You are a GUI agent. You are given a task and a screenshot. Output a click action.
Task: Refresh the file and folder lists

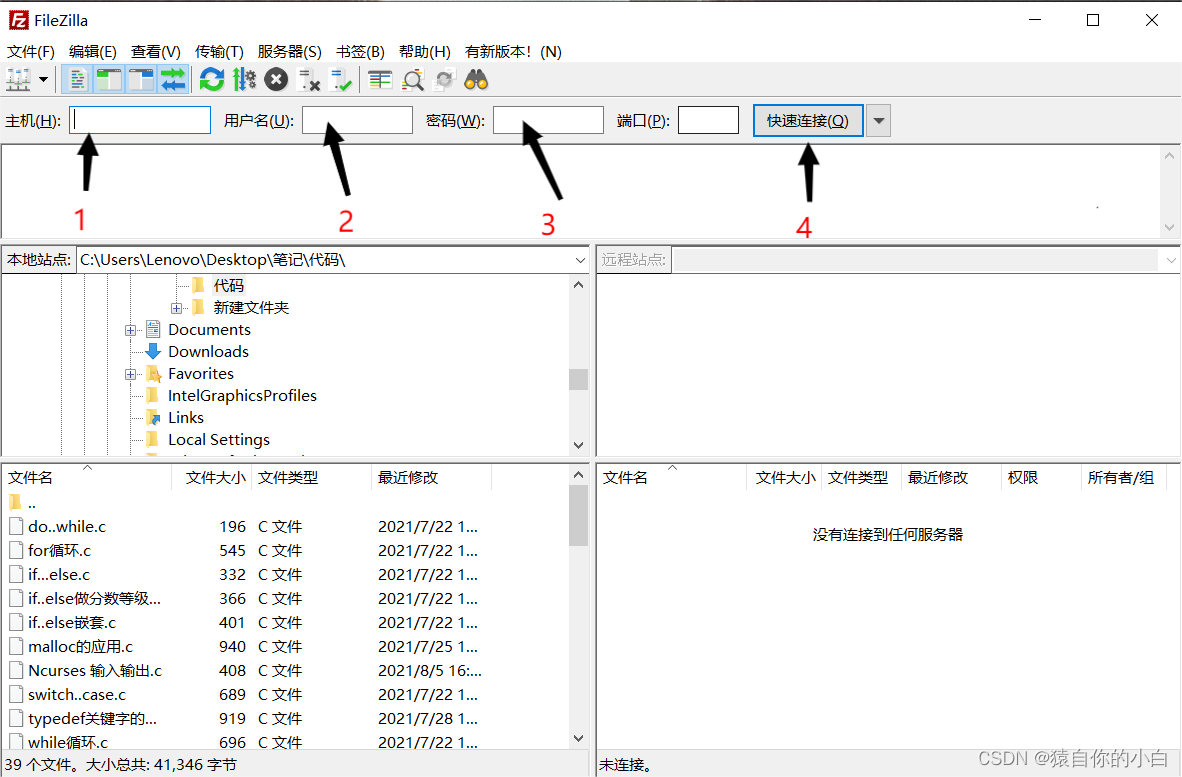(212, 79)
